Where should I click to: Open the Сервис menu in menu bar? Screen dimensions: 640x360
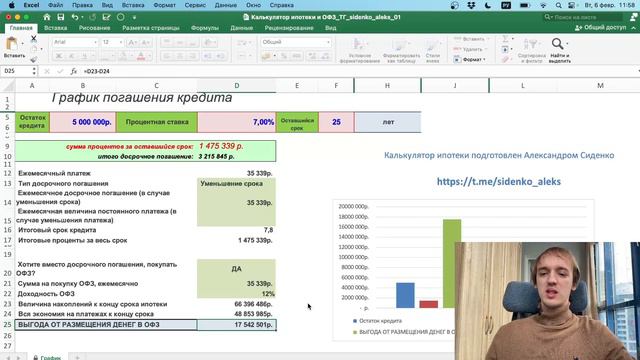pyautogui.click(x=195, y=5)
